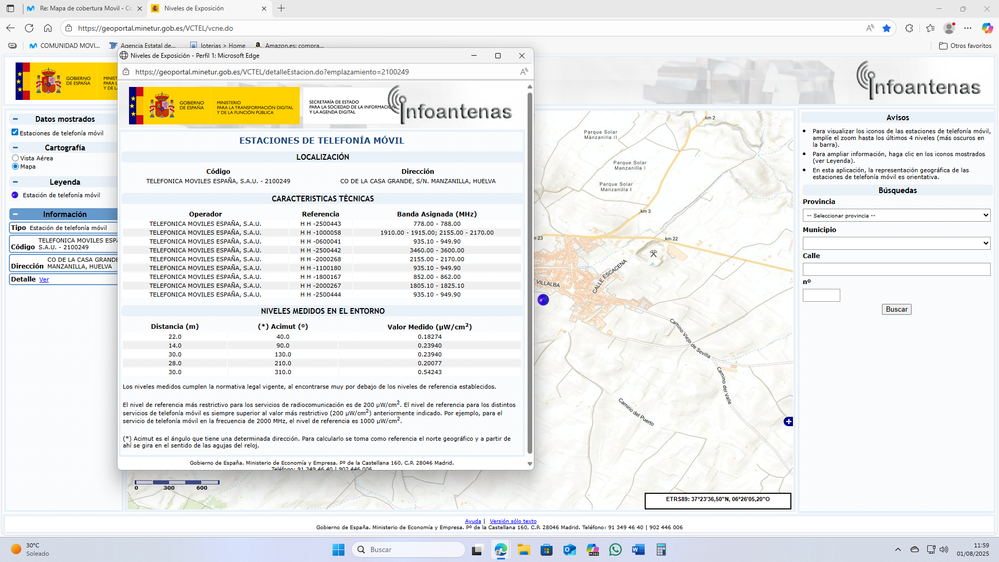Collapse the Leyenda section
The width and height of the screenshot is (999, 562).
click(15, 182)
